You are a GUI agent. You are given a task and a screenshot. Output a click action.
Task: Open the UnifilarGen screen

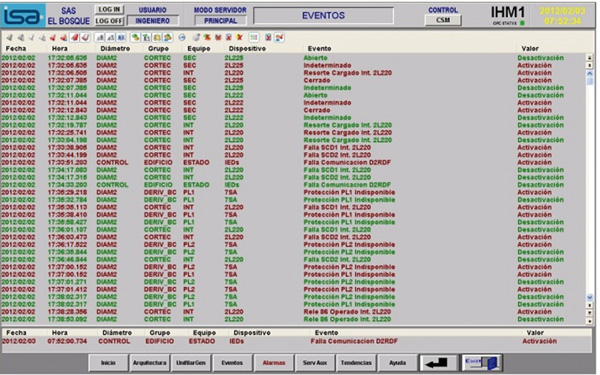point(191,362)
